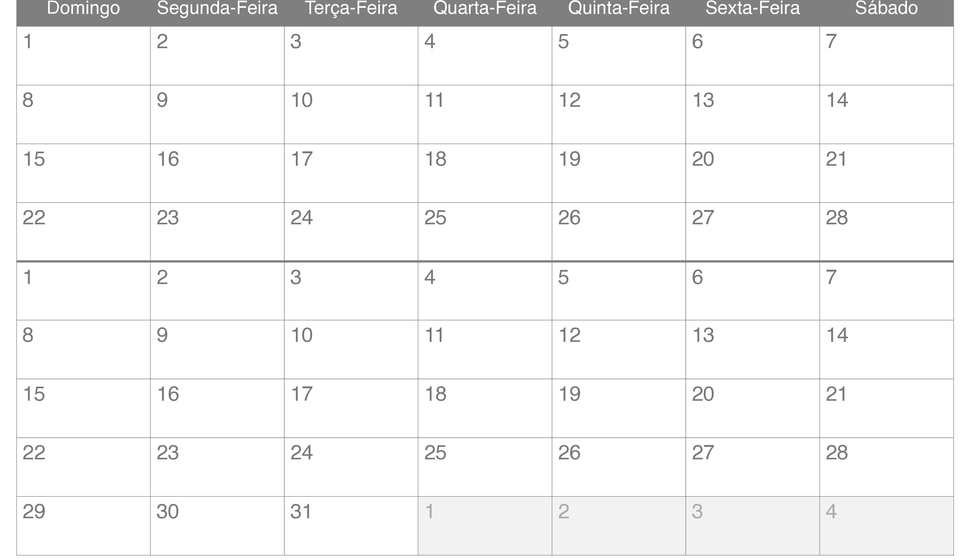The height and width of the screenshot is (560, 970).
Task: Click the Terça-Feira header
Action: 351,9
